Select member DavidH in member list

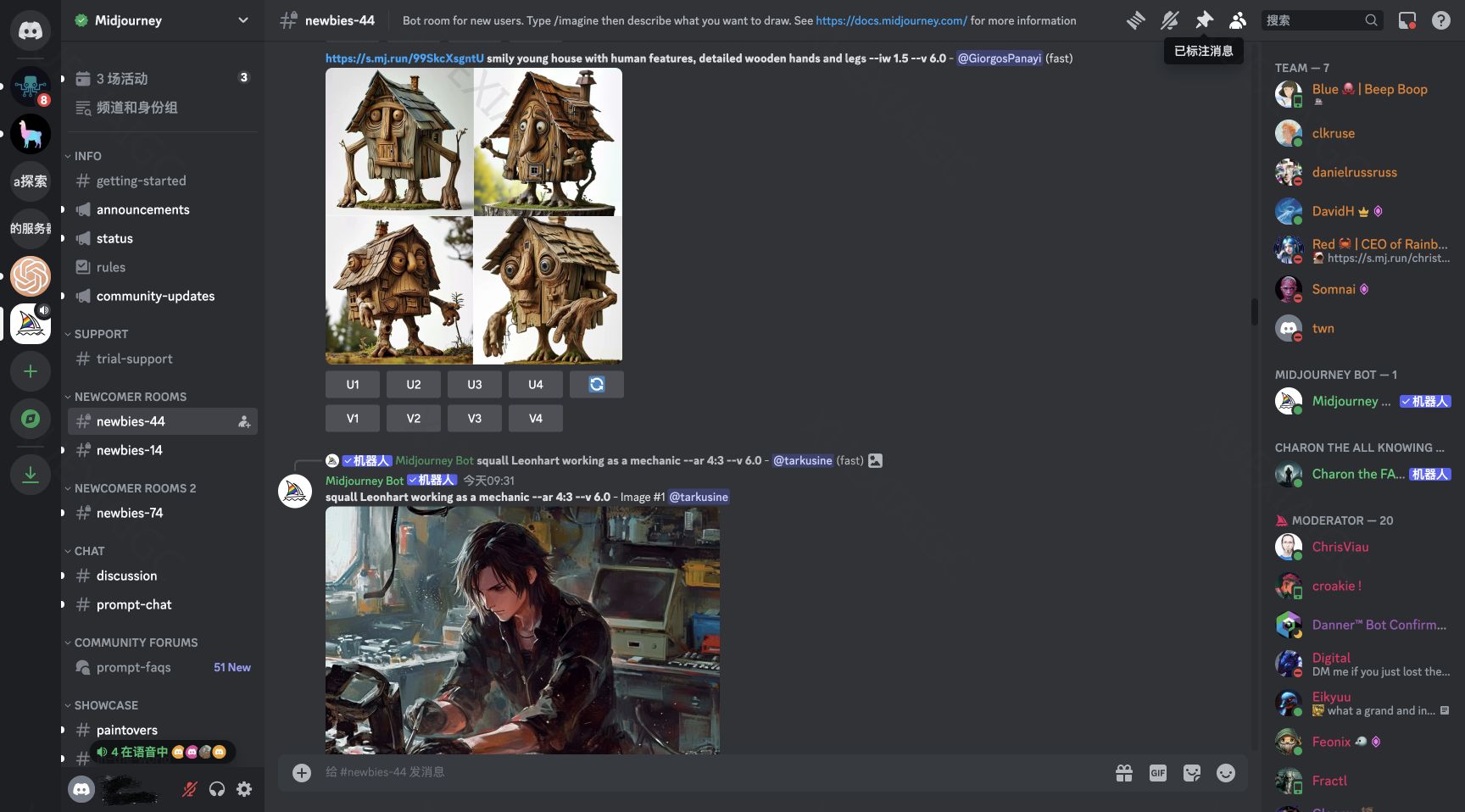click(1363, 211)
